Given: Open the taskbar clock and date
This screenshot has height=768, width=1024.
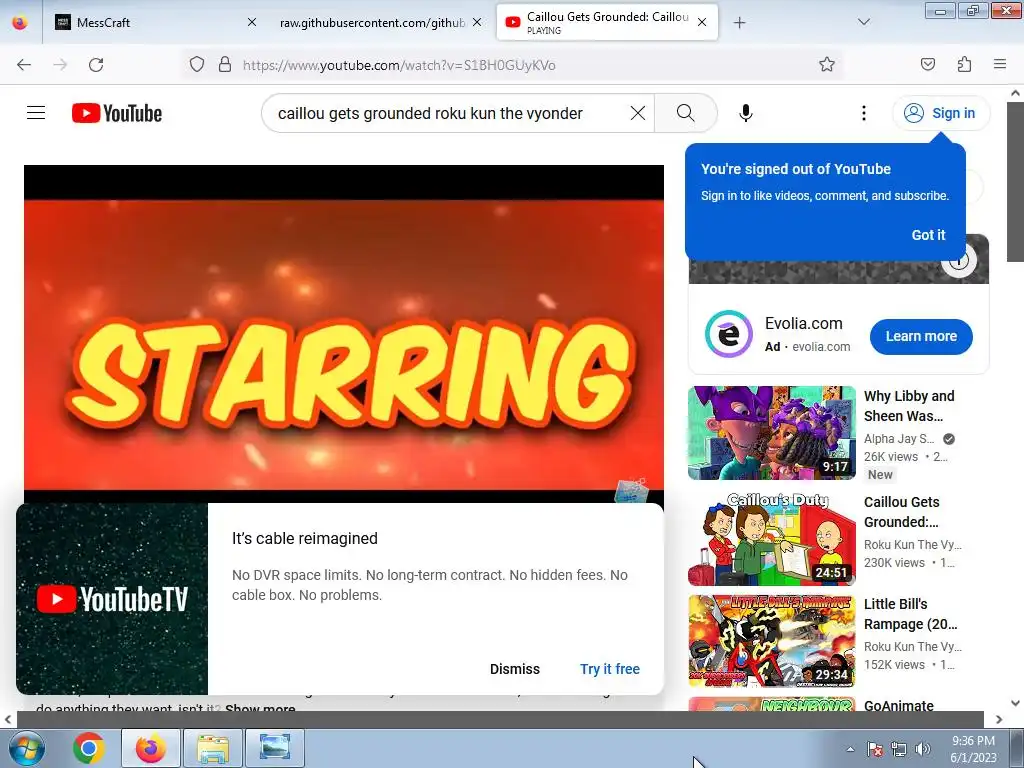Looking at the screenshot, I should tap(973, 749).
